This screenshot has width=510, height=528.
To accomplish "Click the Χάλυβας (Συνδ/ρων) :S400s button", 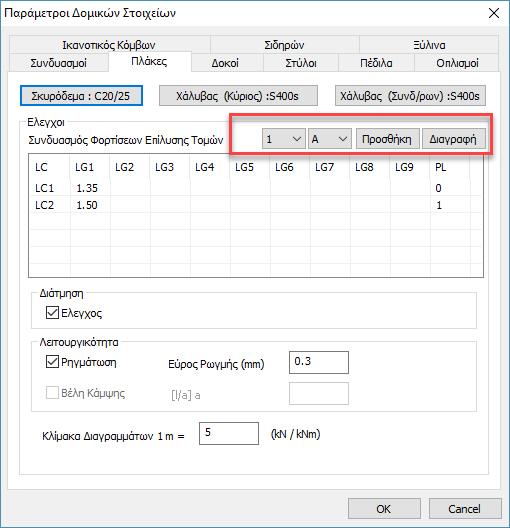I will 410,96.
